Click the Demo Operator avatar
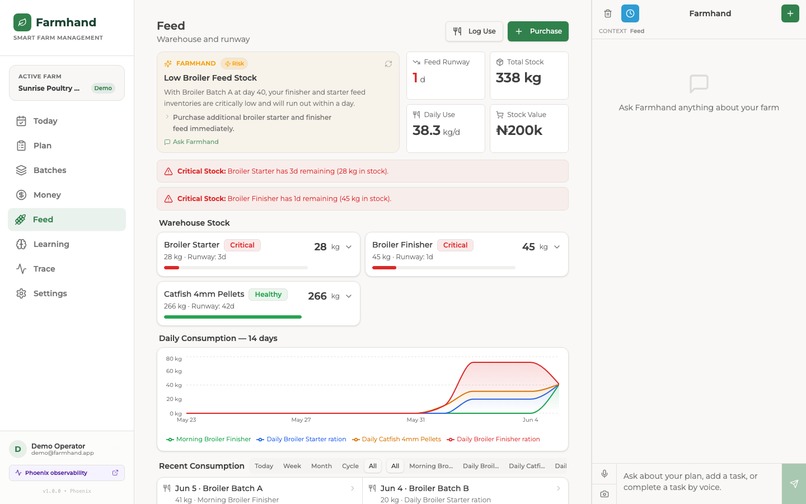Viewport: 806px width, 504px height. click(18, 449)
